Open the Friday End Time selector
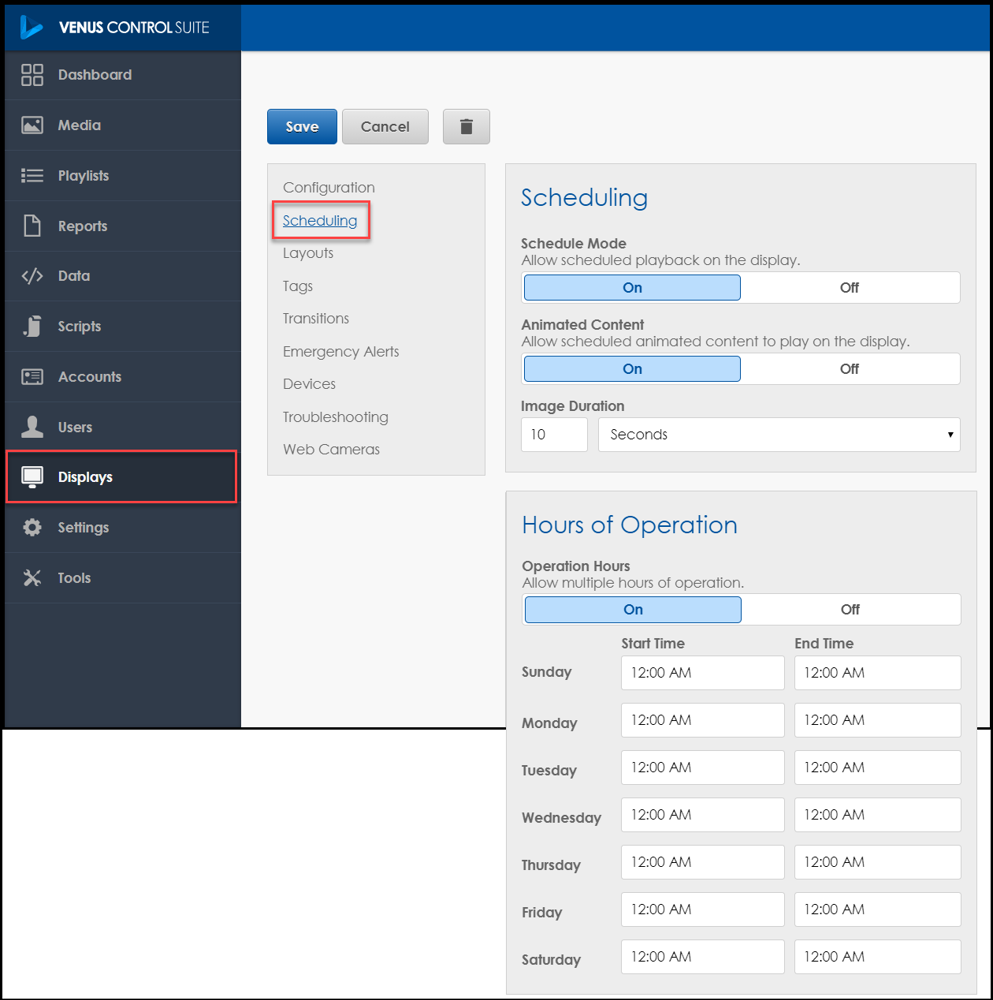Viewport: 993px width, 1000px height. (877, 909)
